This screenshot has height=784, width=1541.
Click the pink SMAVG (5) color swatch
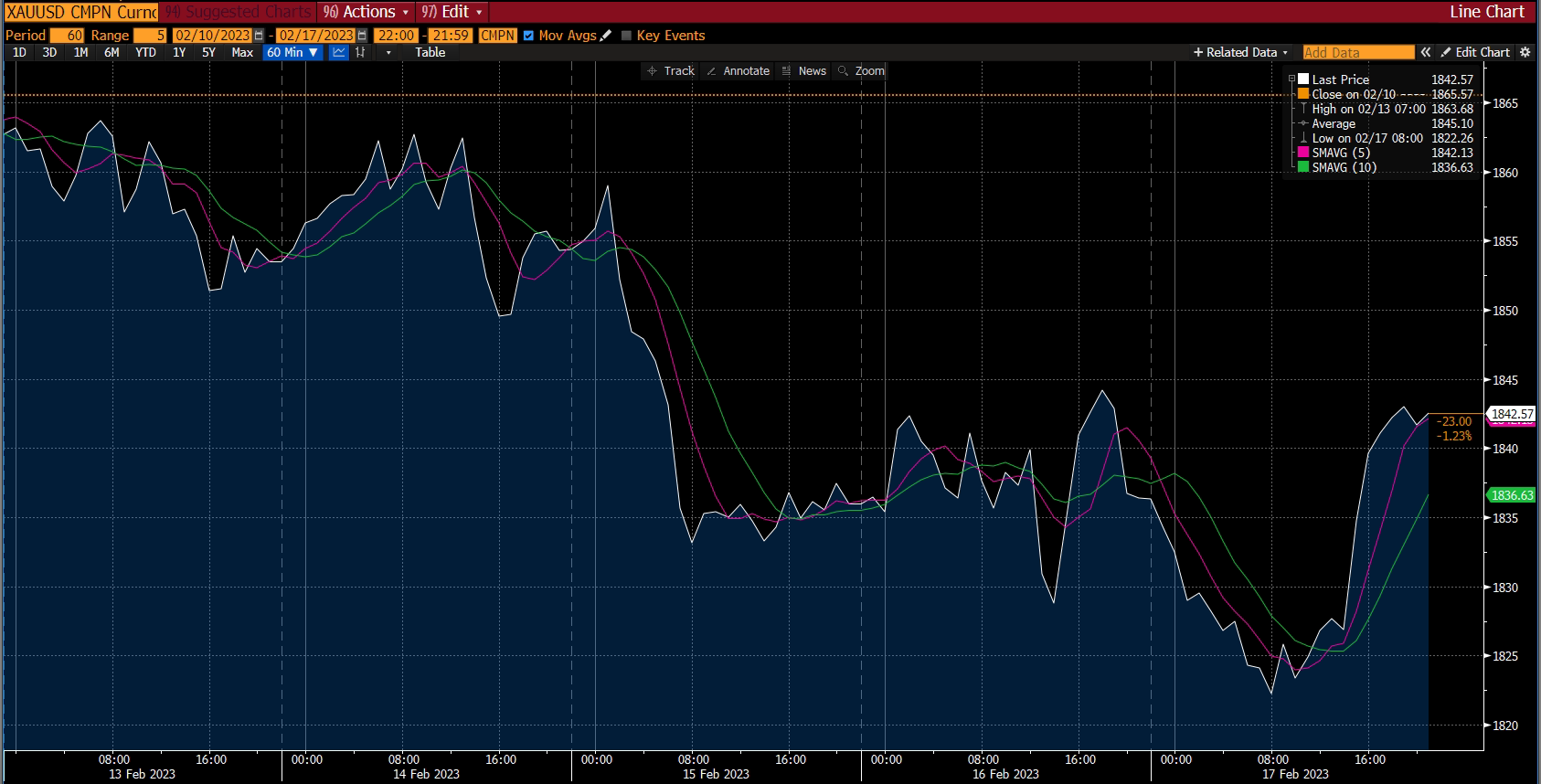coord(1303,153)
